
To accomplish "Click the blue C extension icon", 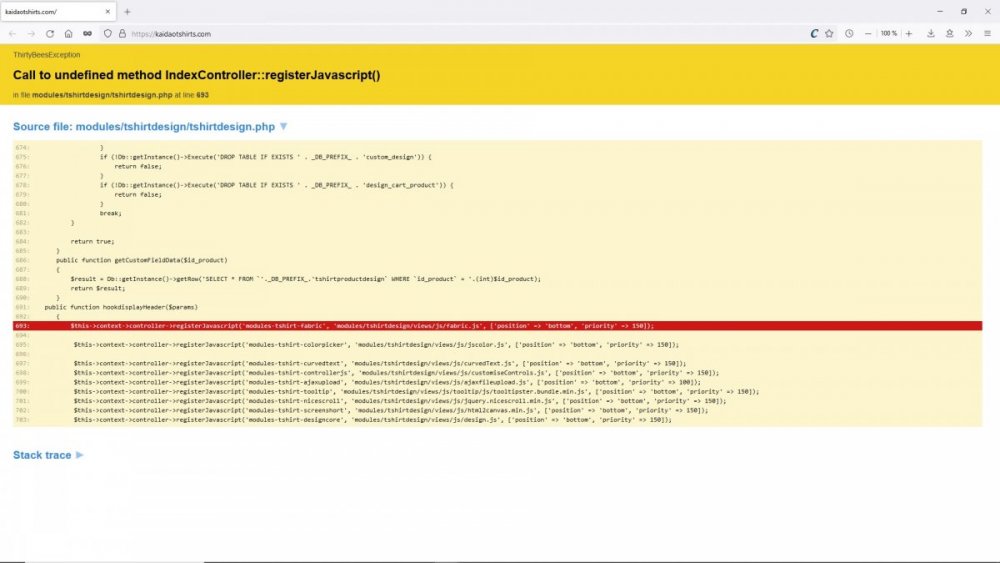I will pyautogui.click(x=814, y=34).
